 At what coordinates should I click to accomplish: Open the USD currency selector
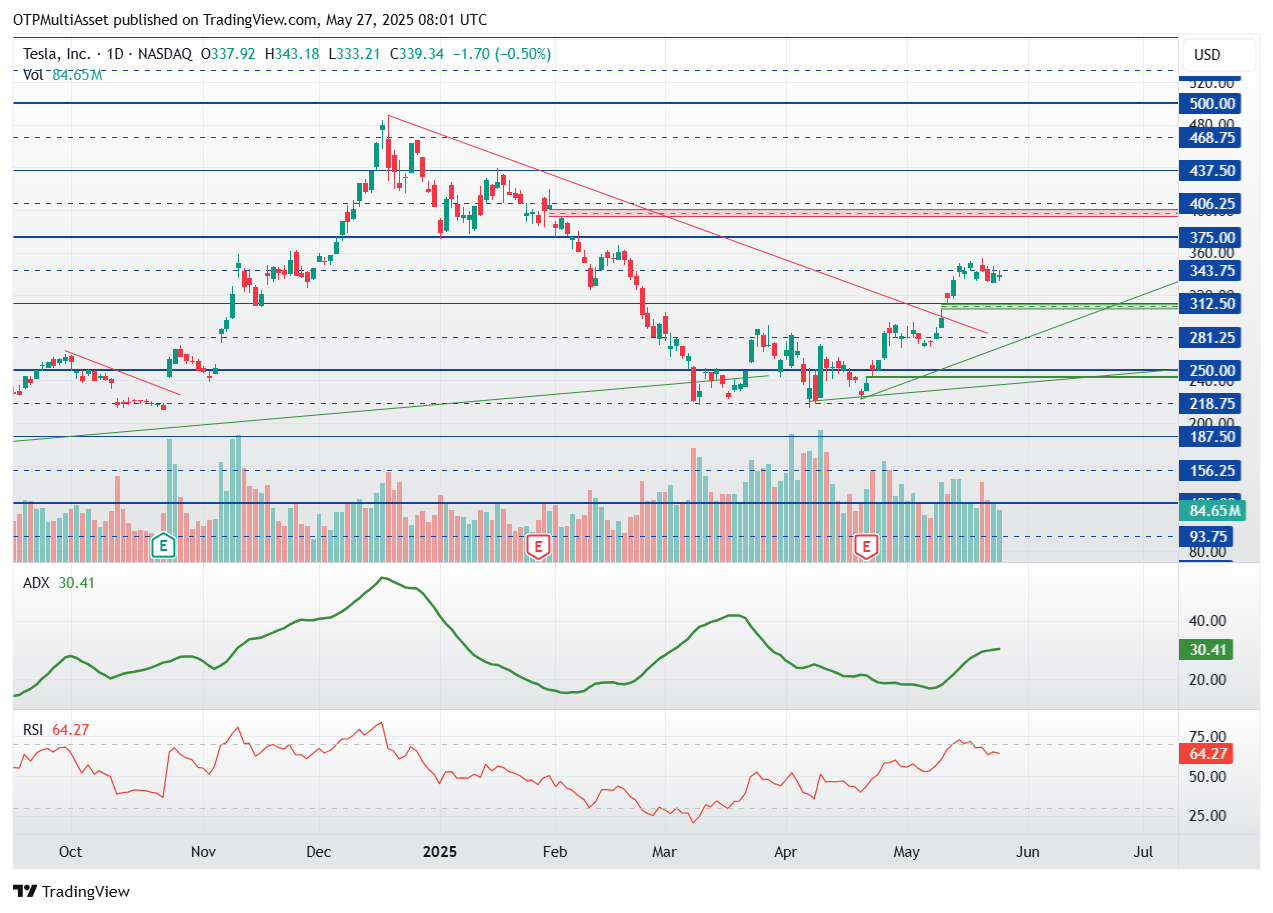1207,55
